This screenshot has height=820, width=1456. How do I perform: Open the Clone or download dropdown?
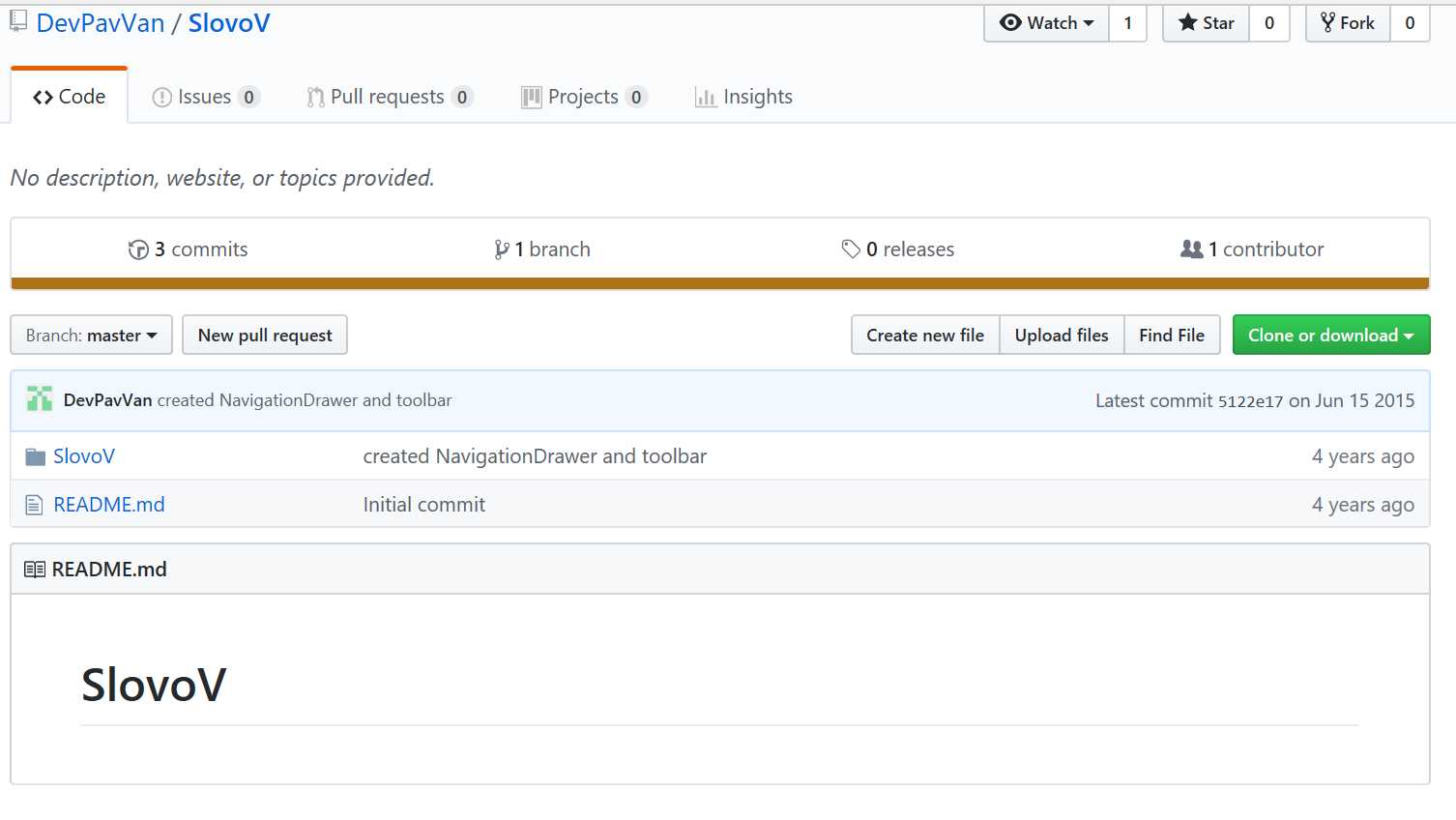[1331, 336]
